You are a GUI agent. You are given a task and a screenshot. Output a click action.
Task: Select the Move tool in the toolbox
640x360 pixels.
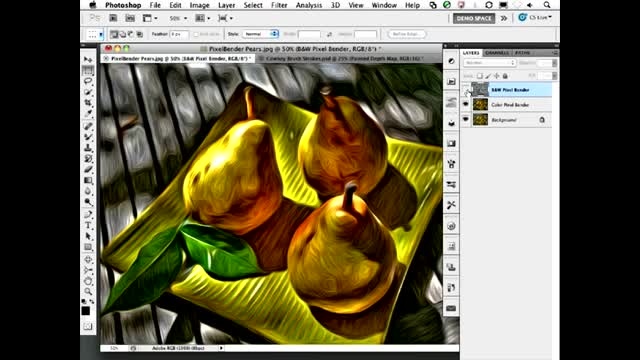pos(88,60)
